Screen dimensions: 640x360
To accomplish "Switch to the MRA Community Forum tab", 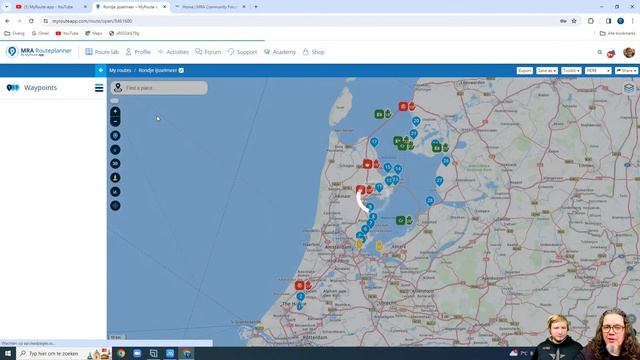I will [211, 7].
